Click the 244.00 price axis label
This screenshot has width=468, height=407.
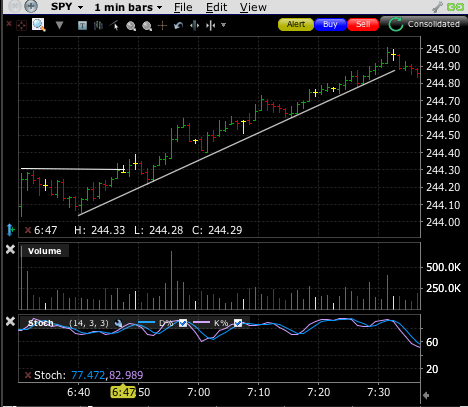(443, 222)
